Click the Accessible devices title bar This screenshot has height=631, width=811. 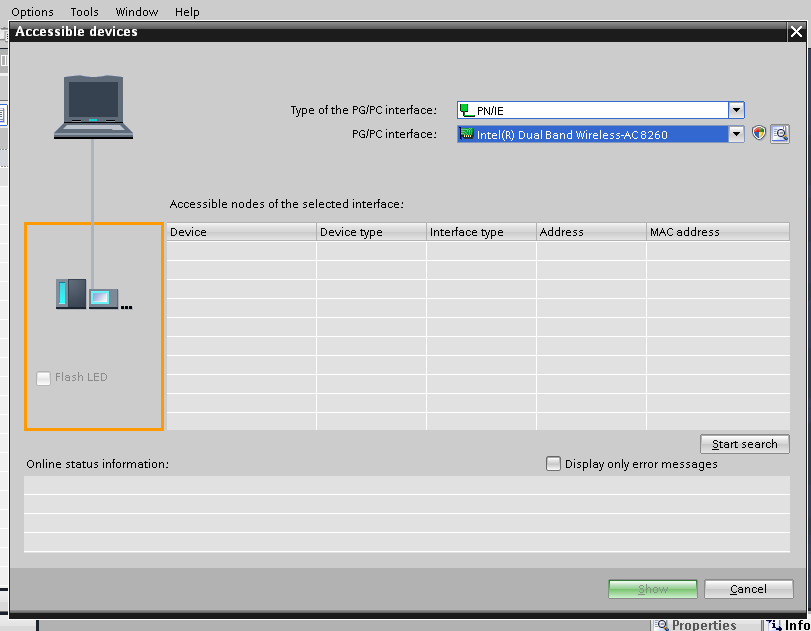pos(398,32)
